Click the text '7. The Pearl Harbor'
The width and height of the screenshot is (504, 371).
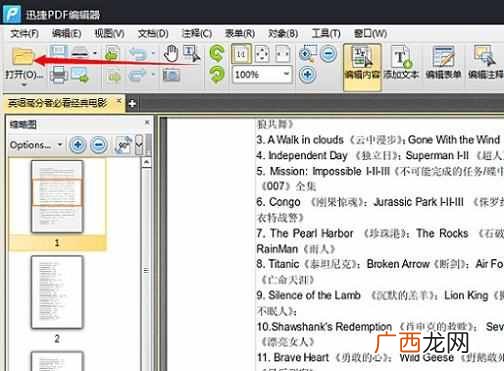[305, 233]
